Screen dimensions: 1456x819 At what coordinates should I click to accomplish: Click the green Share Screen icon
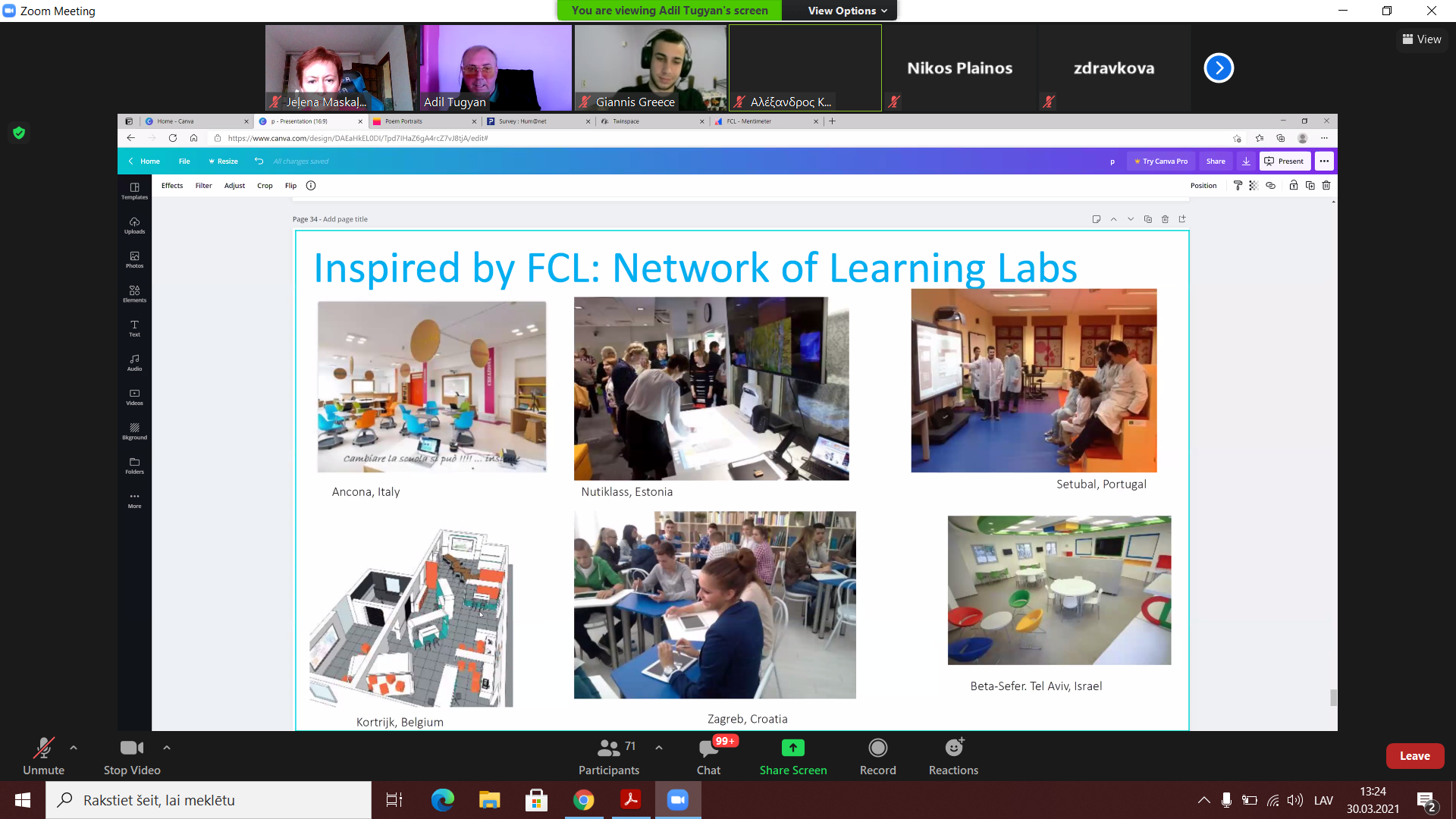tap(792, 748)
